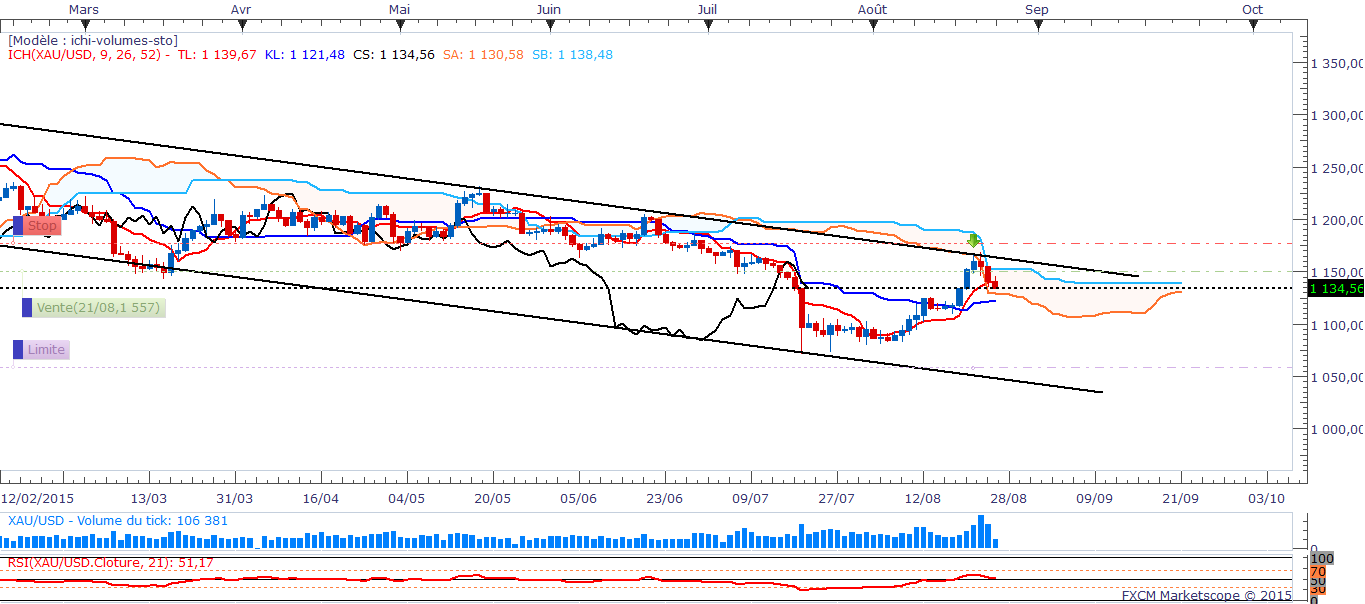
Task: Select the lower black channel trend line
Action: point(551,318)
